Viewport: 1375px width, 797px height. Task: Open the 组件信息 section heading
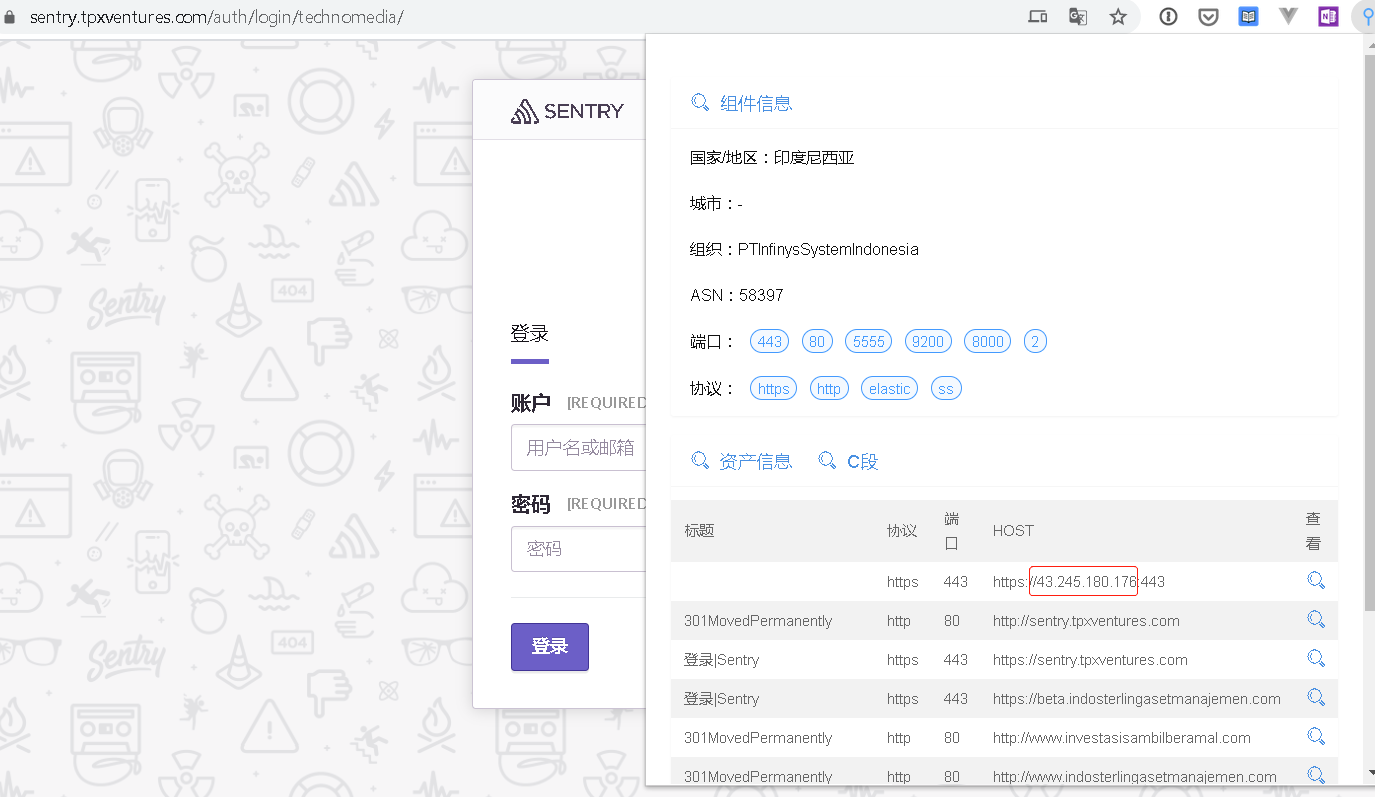point(756,103)
